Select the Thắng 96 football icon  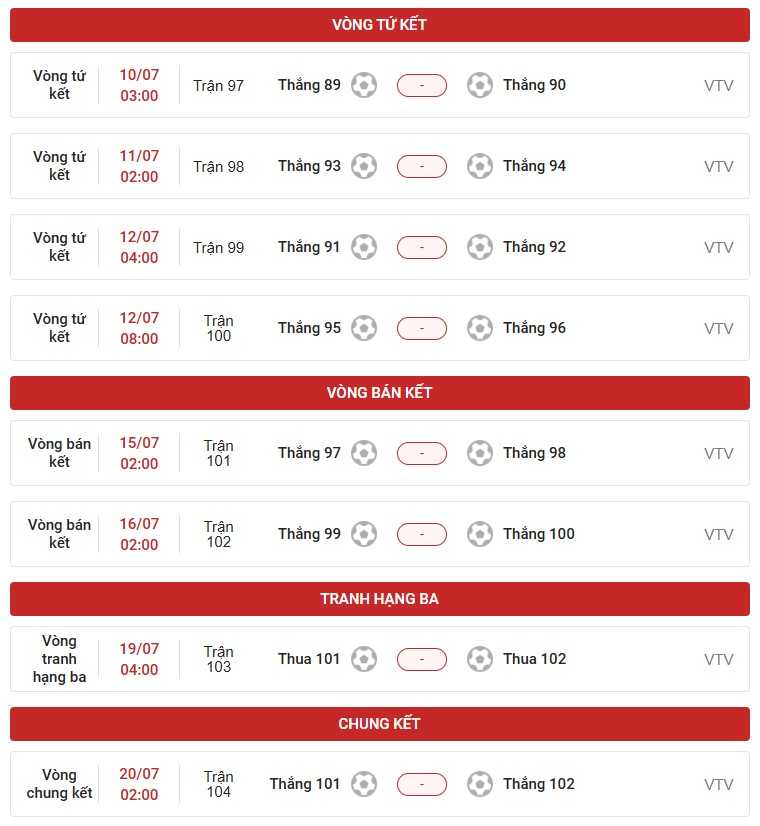[480, 328]
